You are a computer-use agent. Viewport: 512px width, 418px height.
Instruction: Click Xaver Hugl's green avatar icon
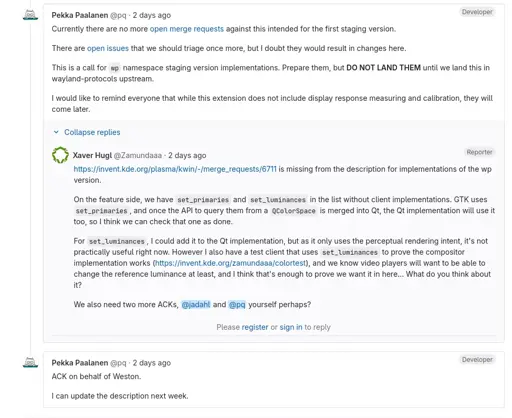[60, 155]
